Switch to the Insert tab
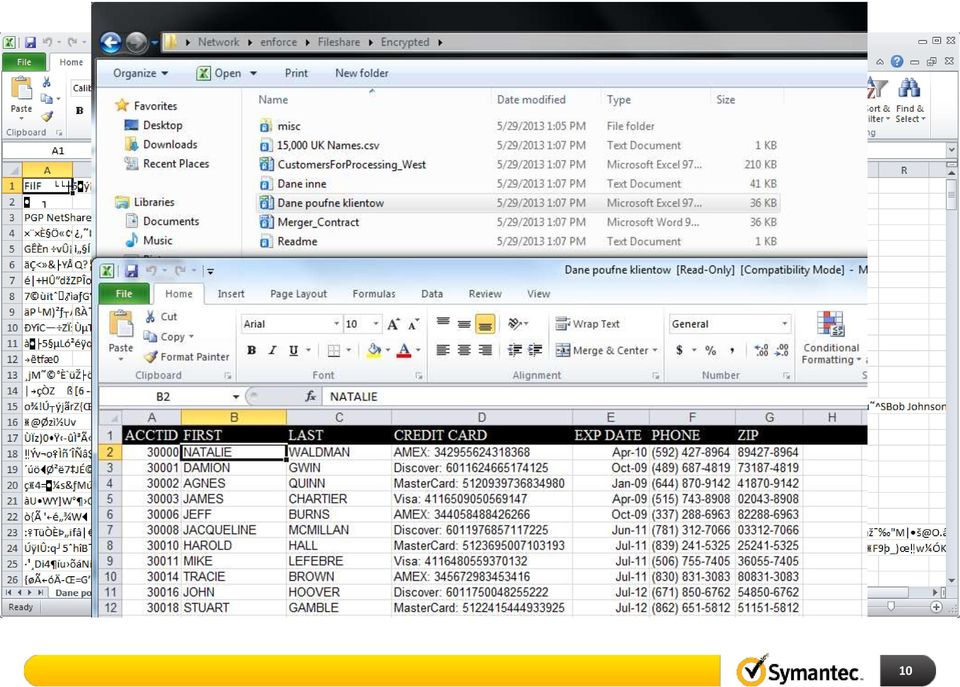The height and width of the screenshot is (687, 960). point(231,294)
